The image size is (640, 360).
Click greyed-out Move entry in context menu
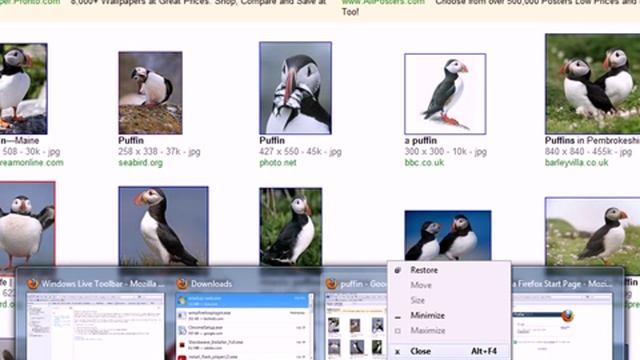(421, 285)
